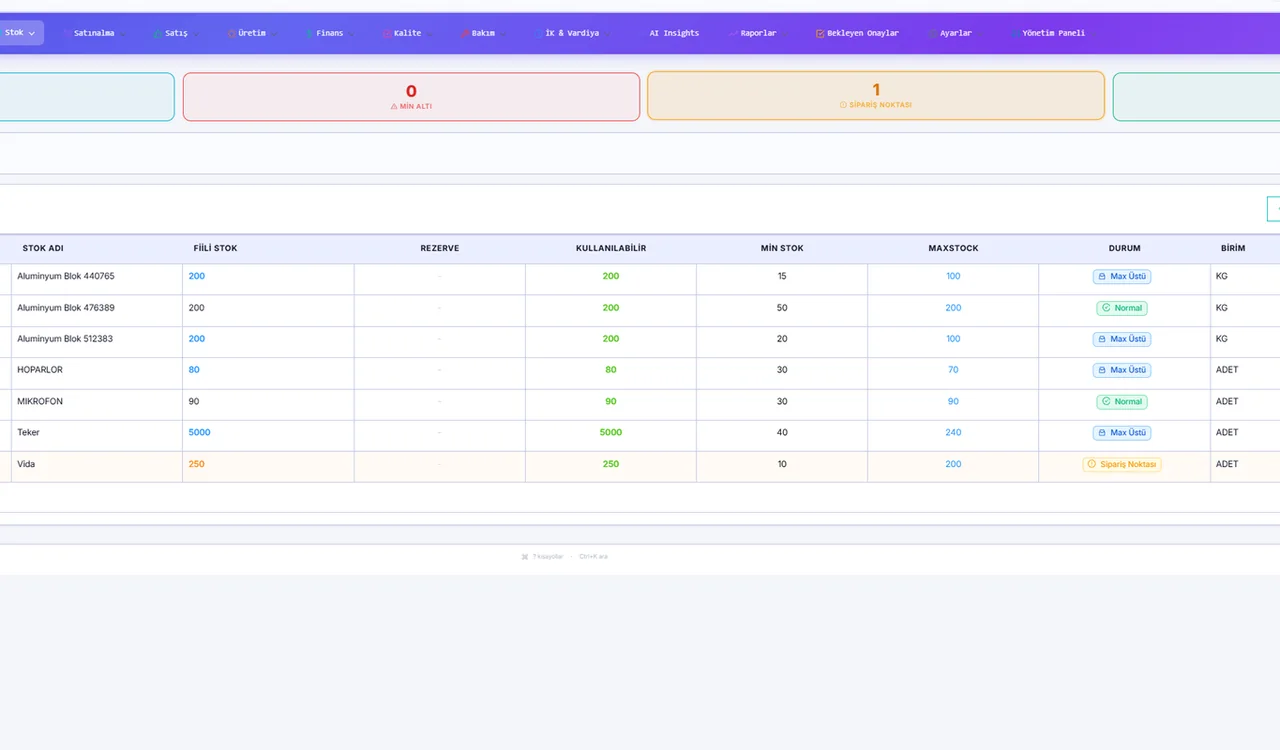Viewport: 1280px width, 750px height.
Task: Click the Normal status badge for Aluminyum Blok 476389
Action: [x=1122, y=308]
